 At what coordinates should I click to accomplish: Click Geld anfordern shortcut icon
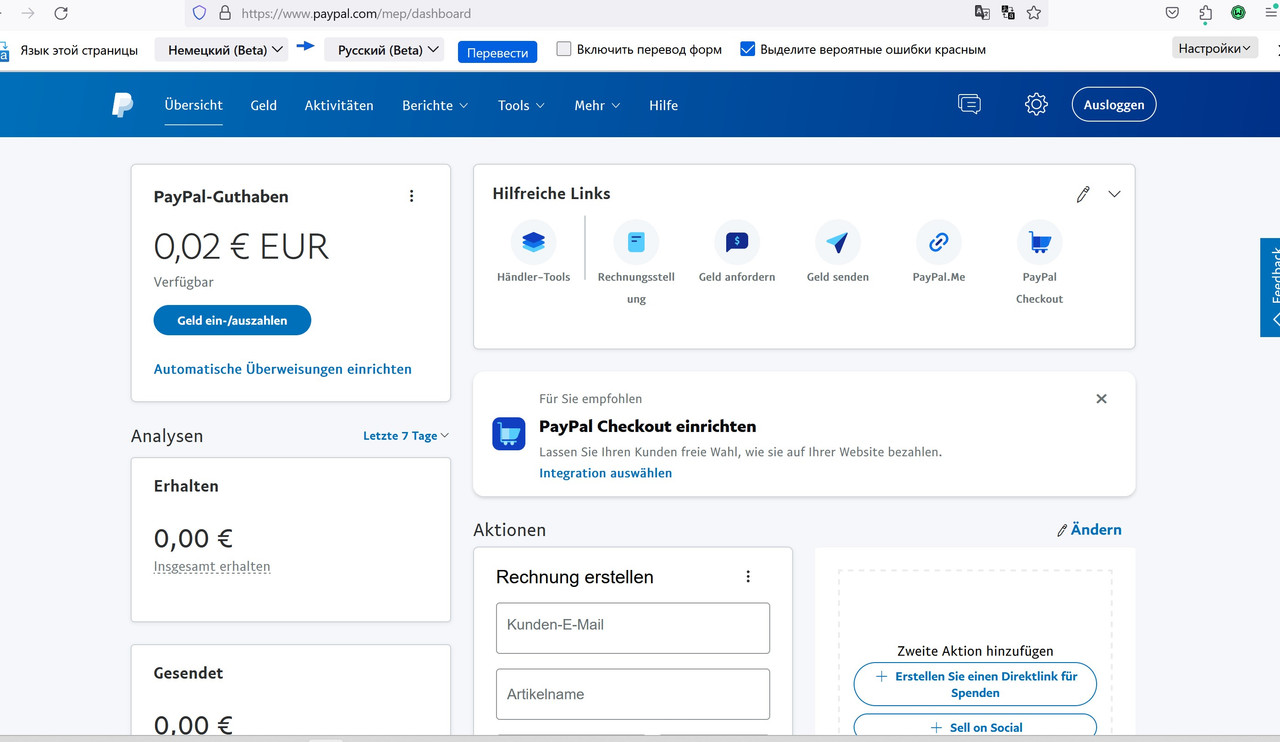tap(737, 242)
